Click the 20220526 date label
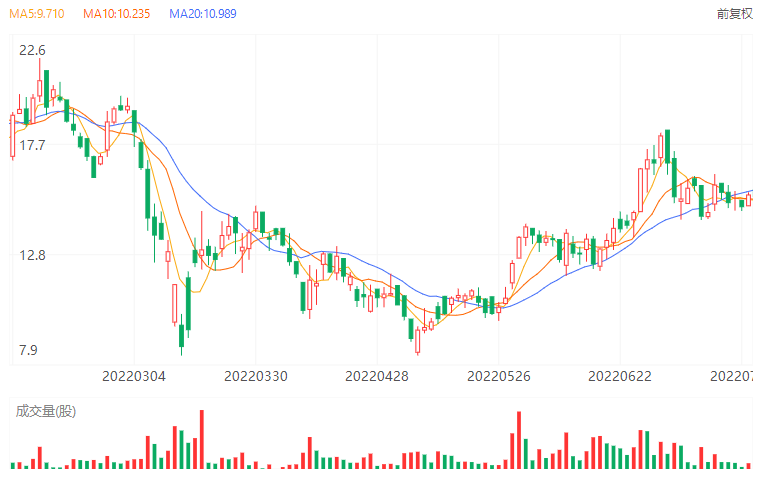Image resolution: width=767 pixels, height=477 pixels. coord(498,376)
